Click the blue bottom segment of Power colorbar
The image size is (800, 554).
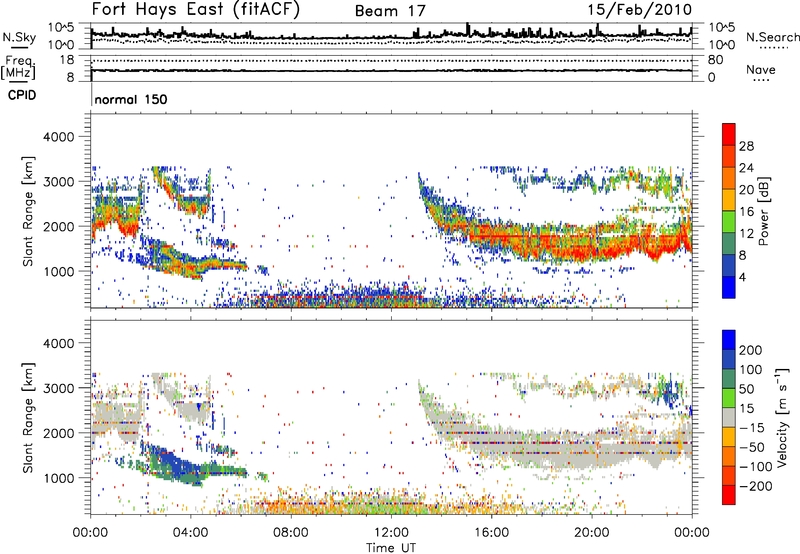tap(729, 287)
